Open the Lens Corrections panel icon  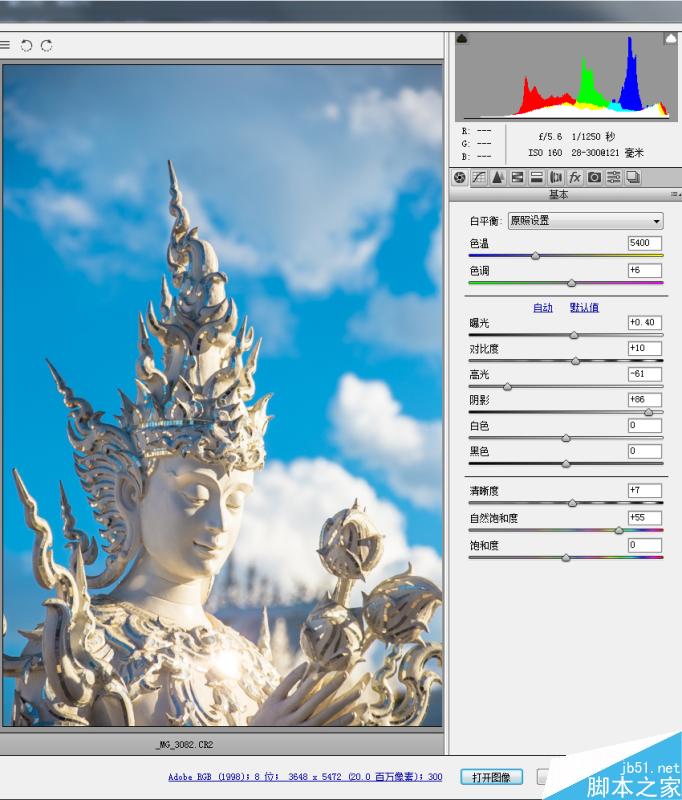(556, 178)
